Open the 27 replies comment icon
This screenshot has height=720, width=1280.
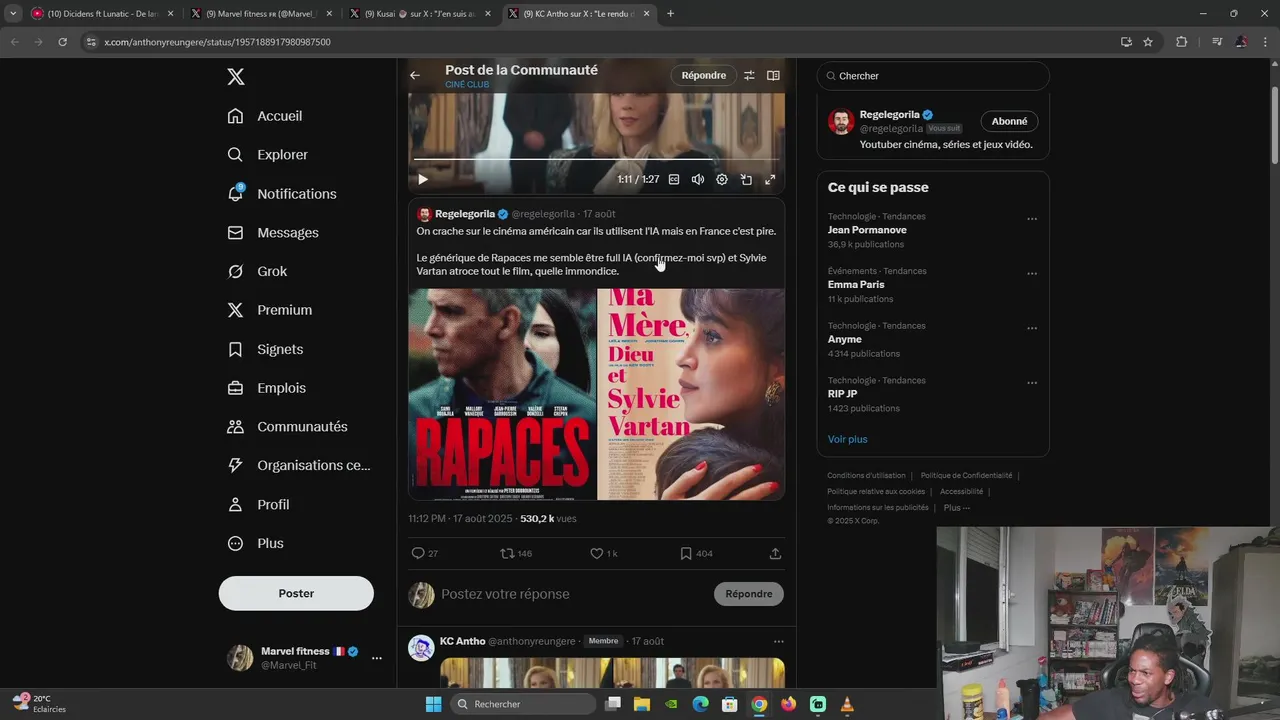(424, 553)
